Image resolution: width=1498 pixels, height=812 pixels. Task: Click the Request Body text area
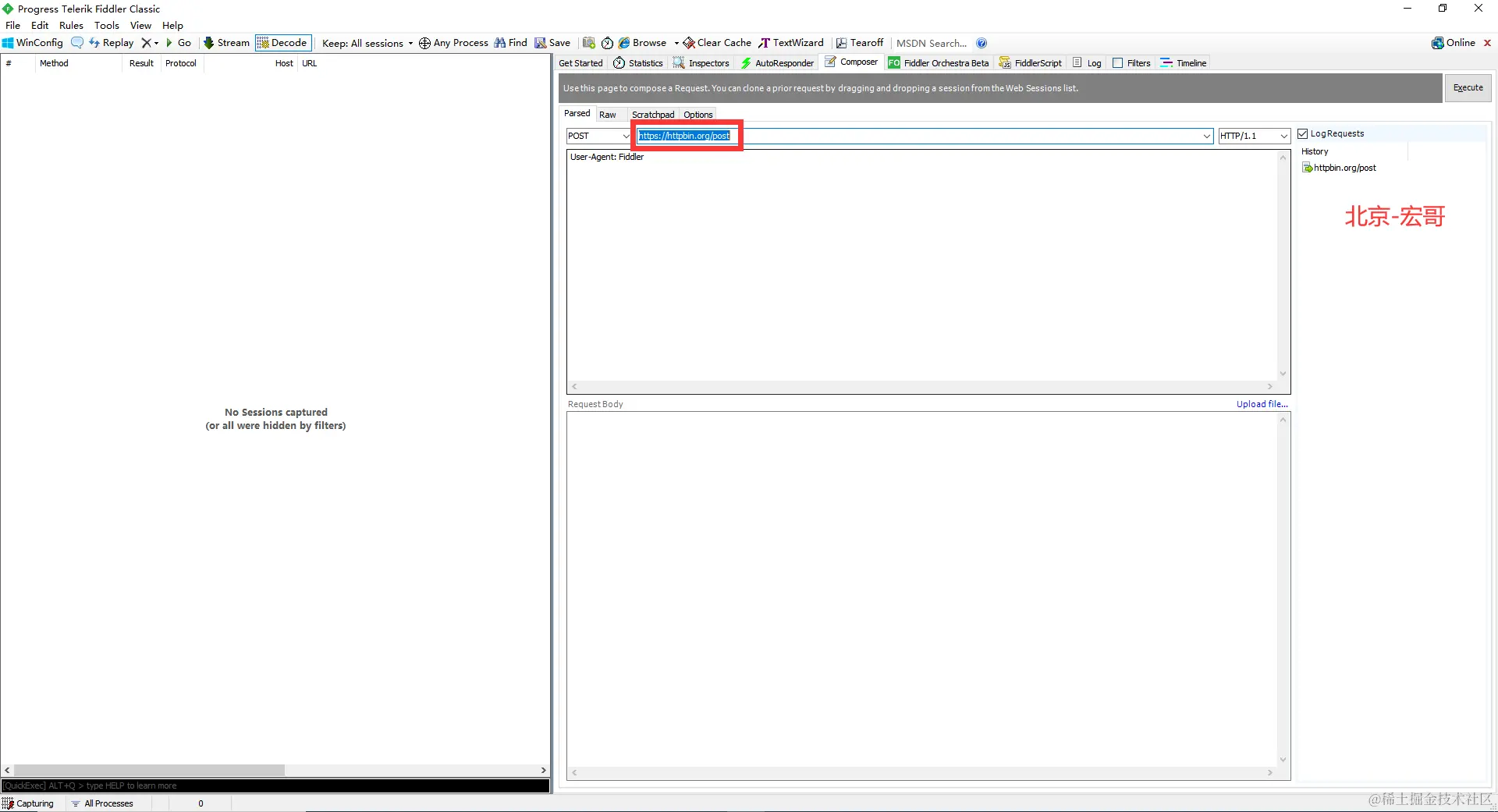(x=922, y=589)
